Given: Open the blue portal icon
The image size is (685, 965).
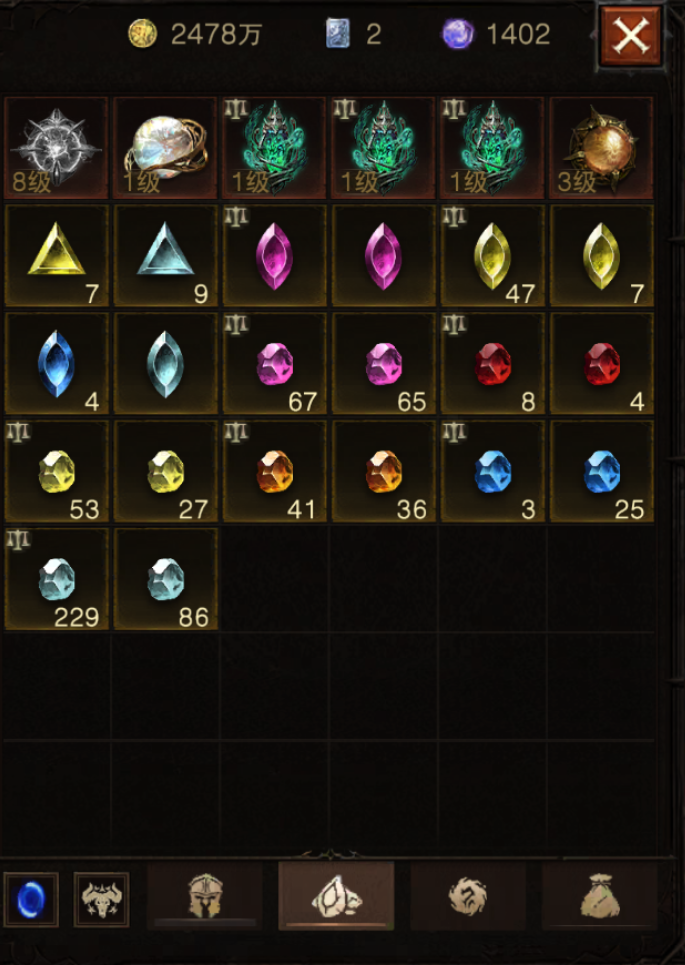Looking at the screenshot, I should [x=31, y=899].
